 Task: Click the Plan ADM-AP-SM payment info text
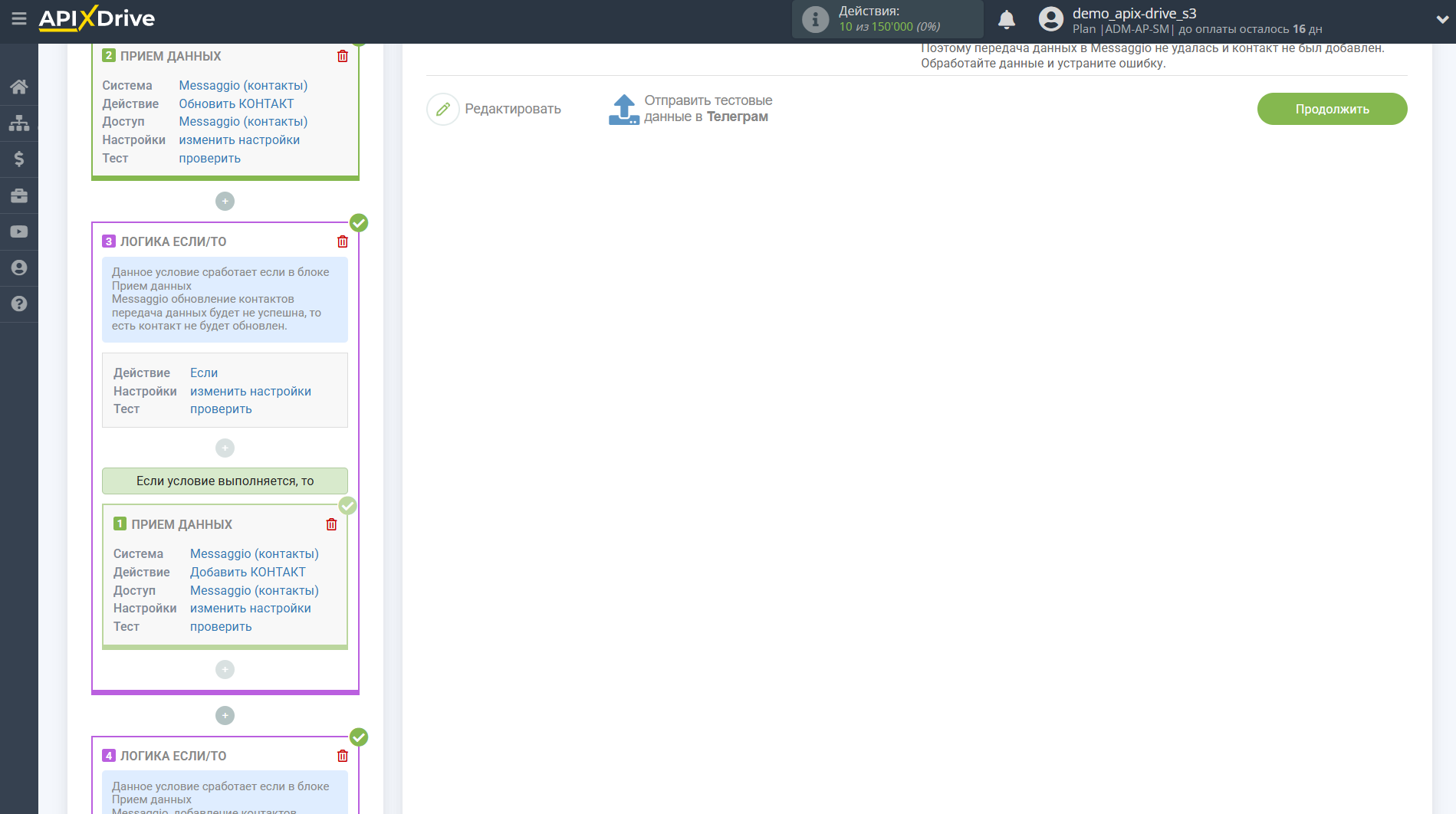(x=1197, y=29)
